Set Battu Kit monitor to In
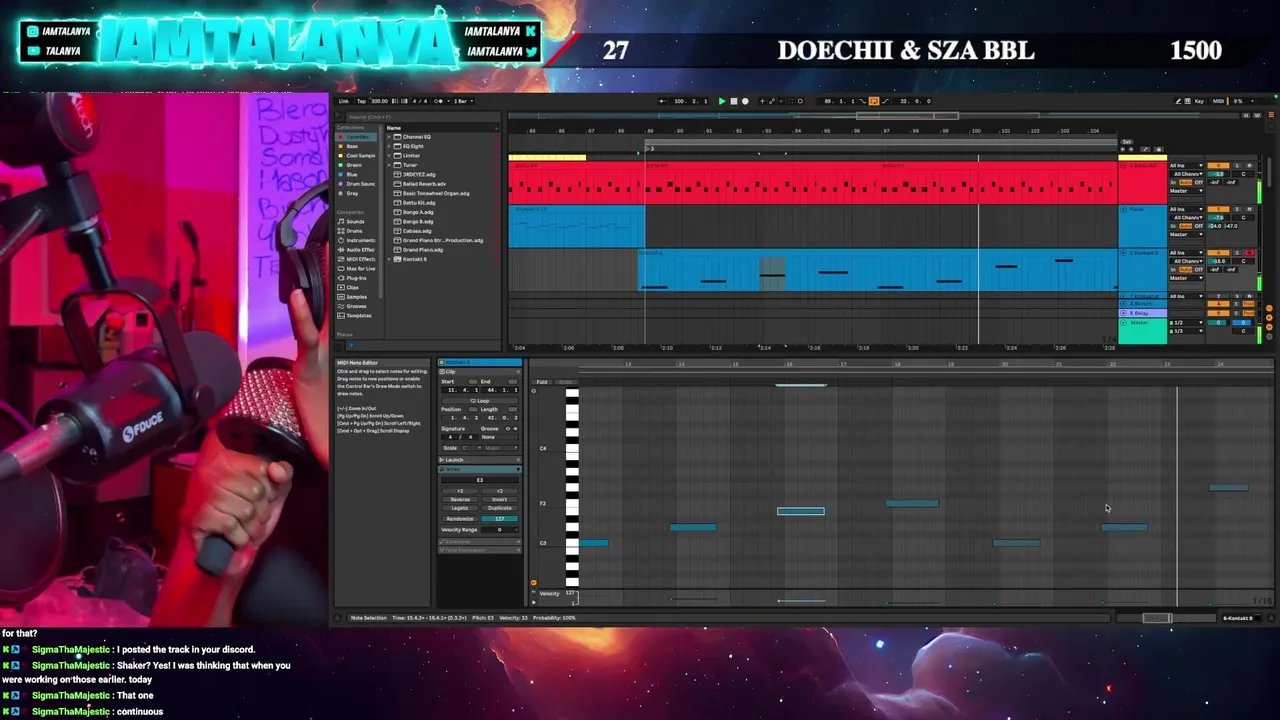1280x720 pixels. pos(1173,182)
